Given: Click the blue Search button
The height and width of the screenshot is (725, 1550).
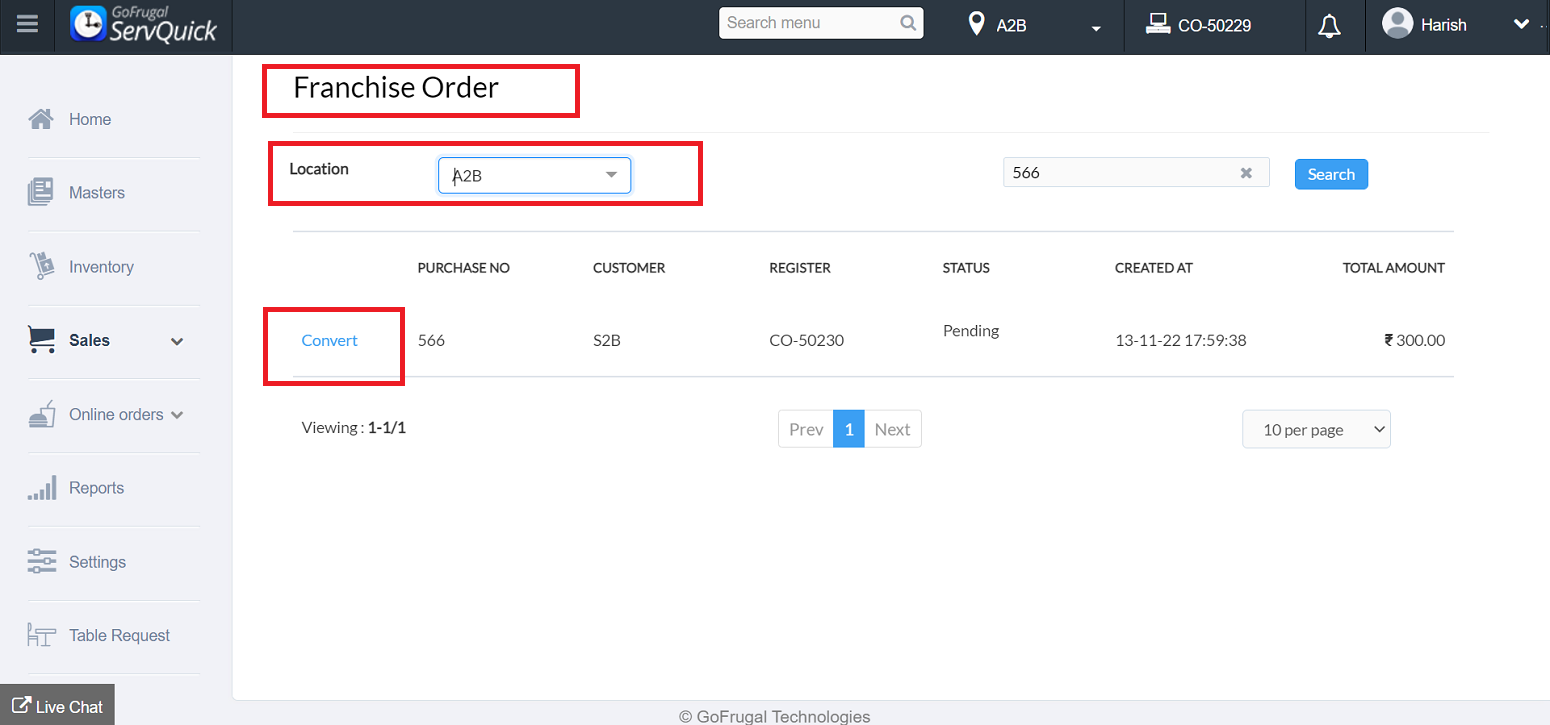Looking at the screenshot, I should (1331, 174).
